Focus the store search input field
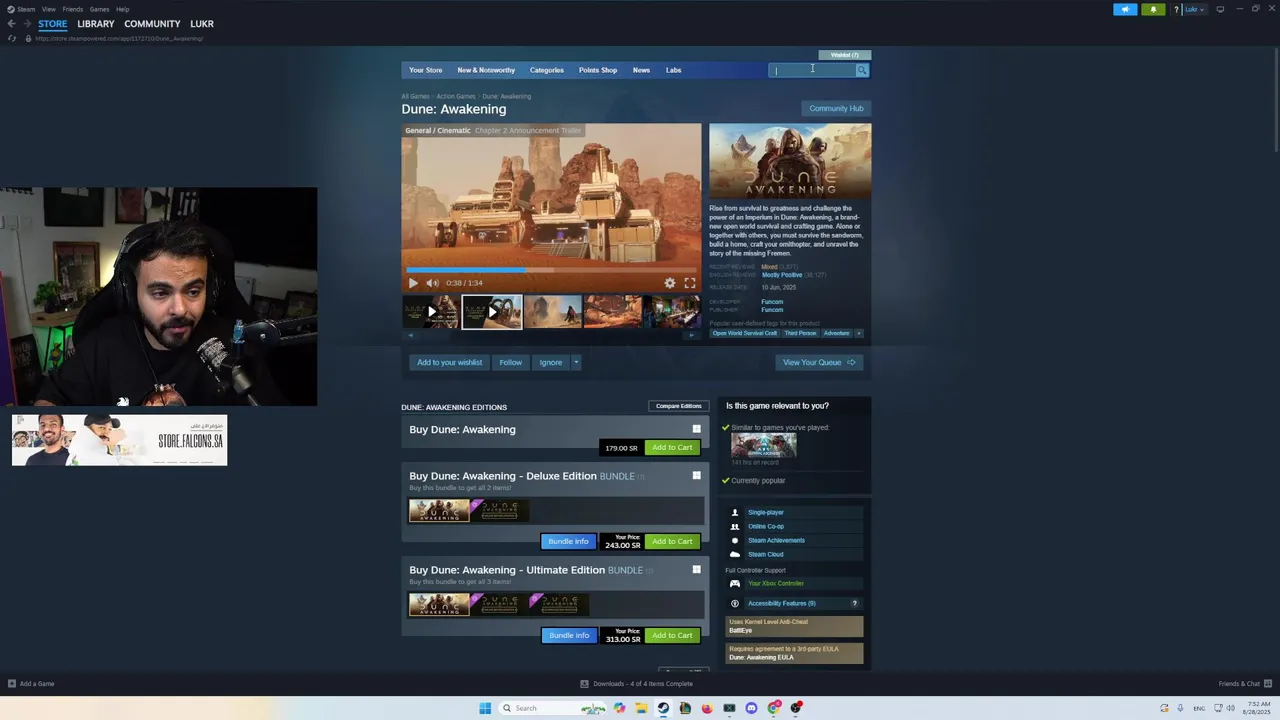Image resolution: width=1280 pixels, height=720 pixels. tap(812, 70)
